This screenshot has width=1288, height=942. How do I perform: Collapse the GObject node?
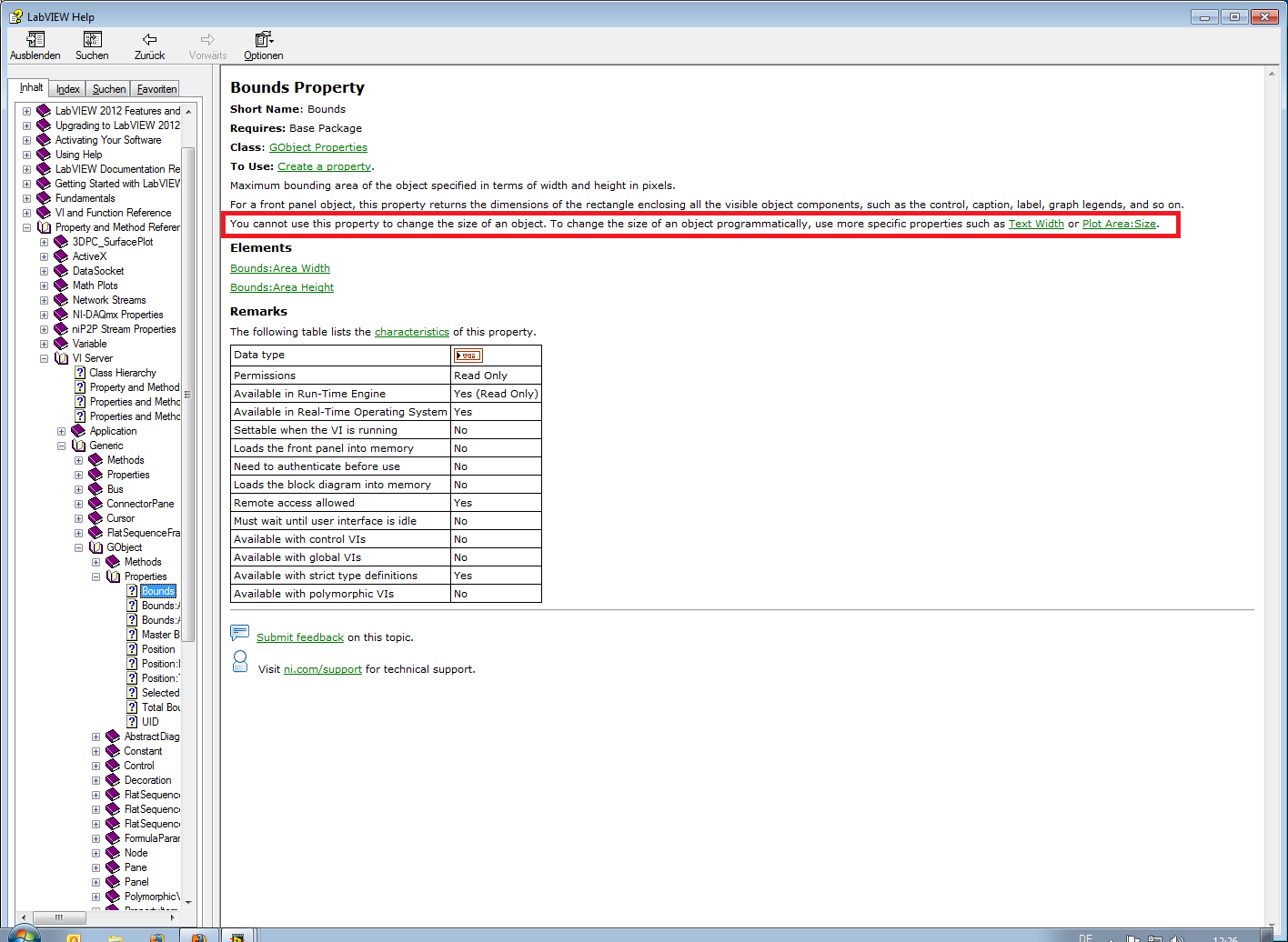click(x=78, y=547)
